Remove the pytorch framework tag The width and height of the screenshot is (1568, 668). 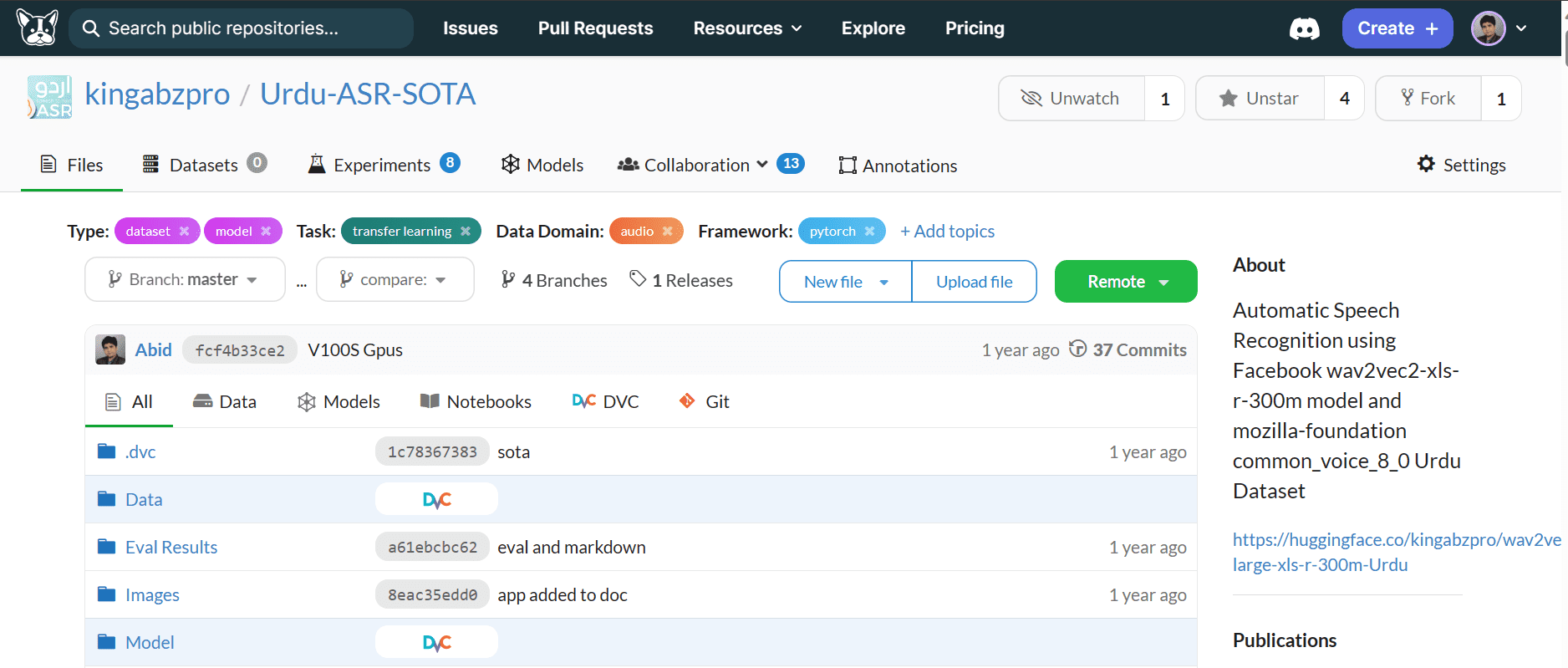tap(869, 231)
